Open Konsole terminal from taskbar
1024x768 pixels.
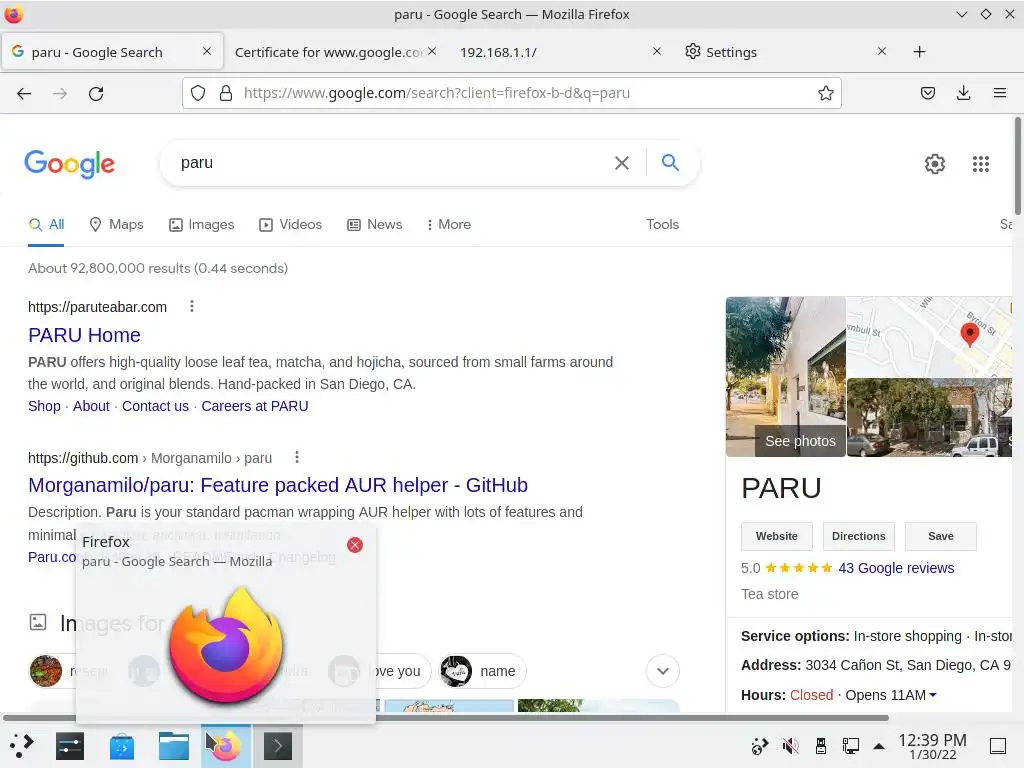pyautogui.click(x=278, y=746)
